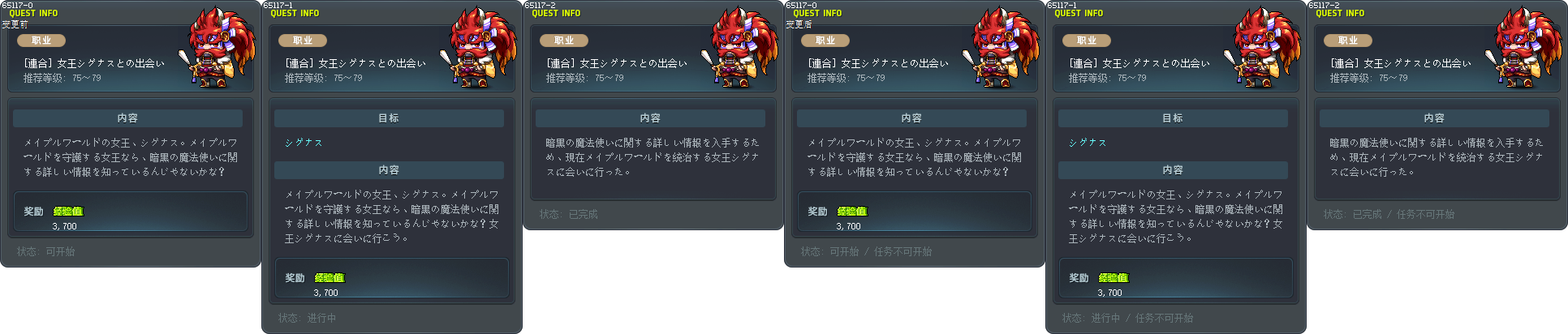
Task: Click the 状态: 可开始 status text
Action: (x=46, y=252)
